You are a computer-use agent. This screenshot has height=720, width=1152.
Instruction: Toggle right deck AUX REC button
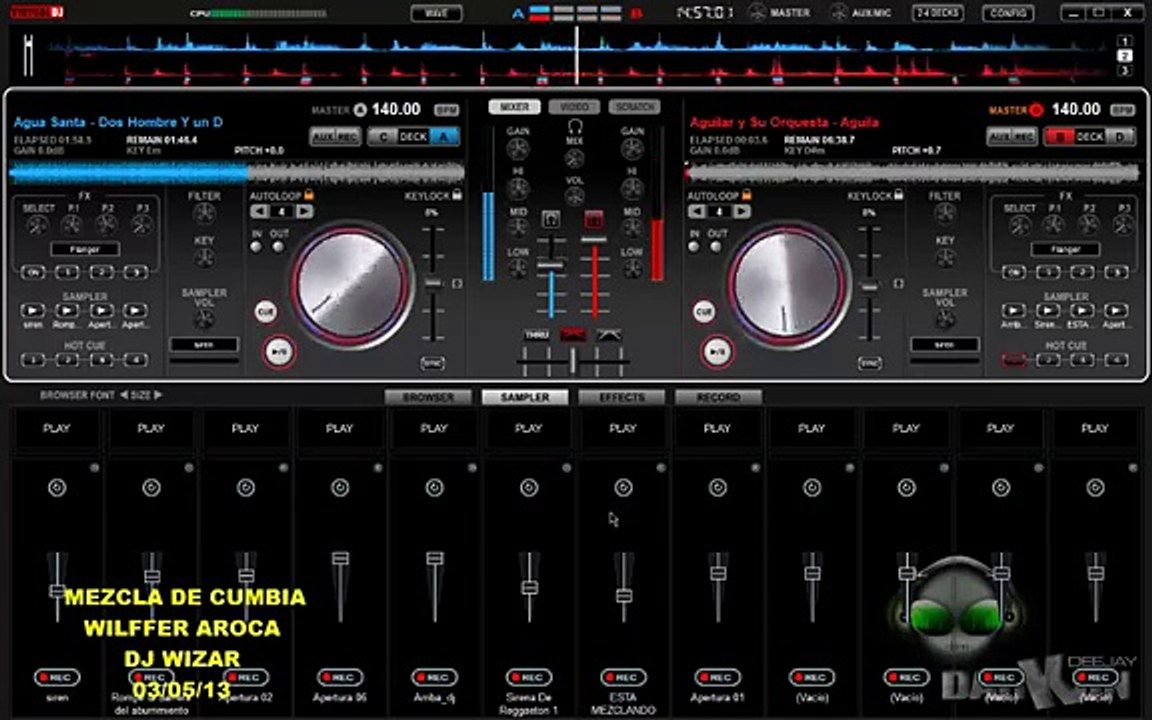(1011, 137)
